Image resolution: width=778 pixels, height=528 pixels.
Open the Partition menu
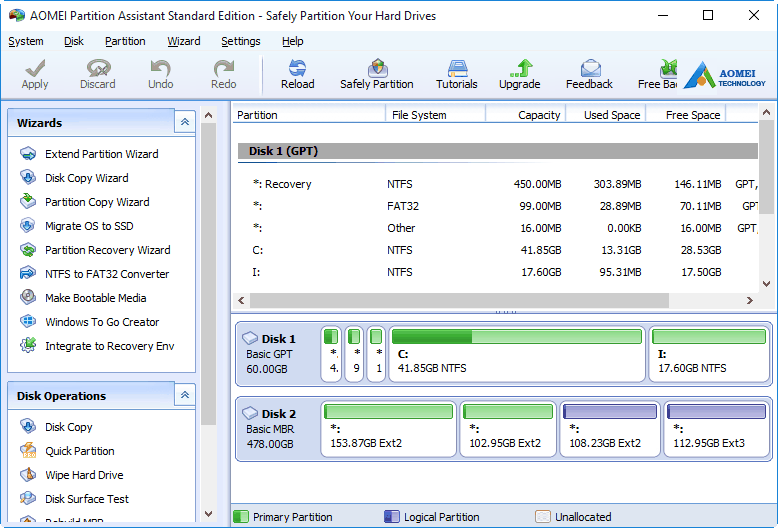point(125,41)
